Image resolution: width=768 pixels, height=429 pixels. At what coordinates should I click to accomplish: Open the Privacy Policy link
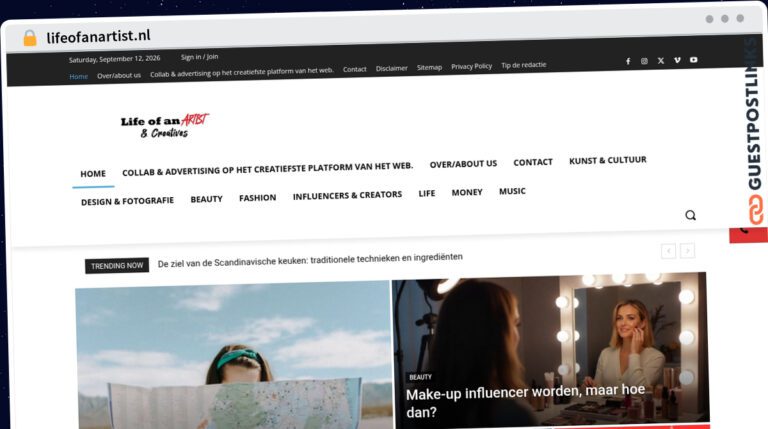(471, 66)
